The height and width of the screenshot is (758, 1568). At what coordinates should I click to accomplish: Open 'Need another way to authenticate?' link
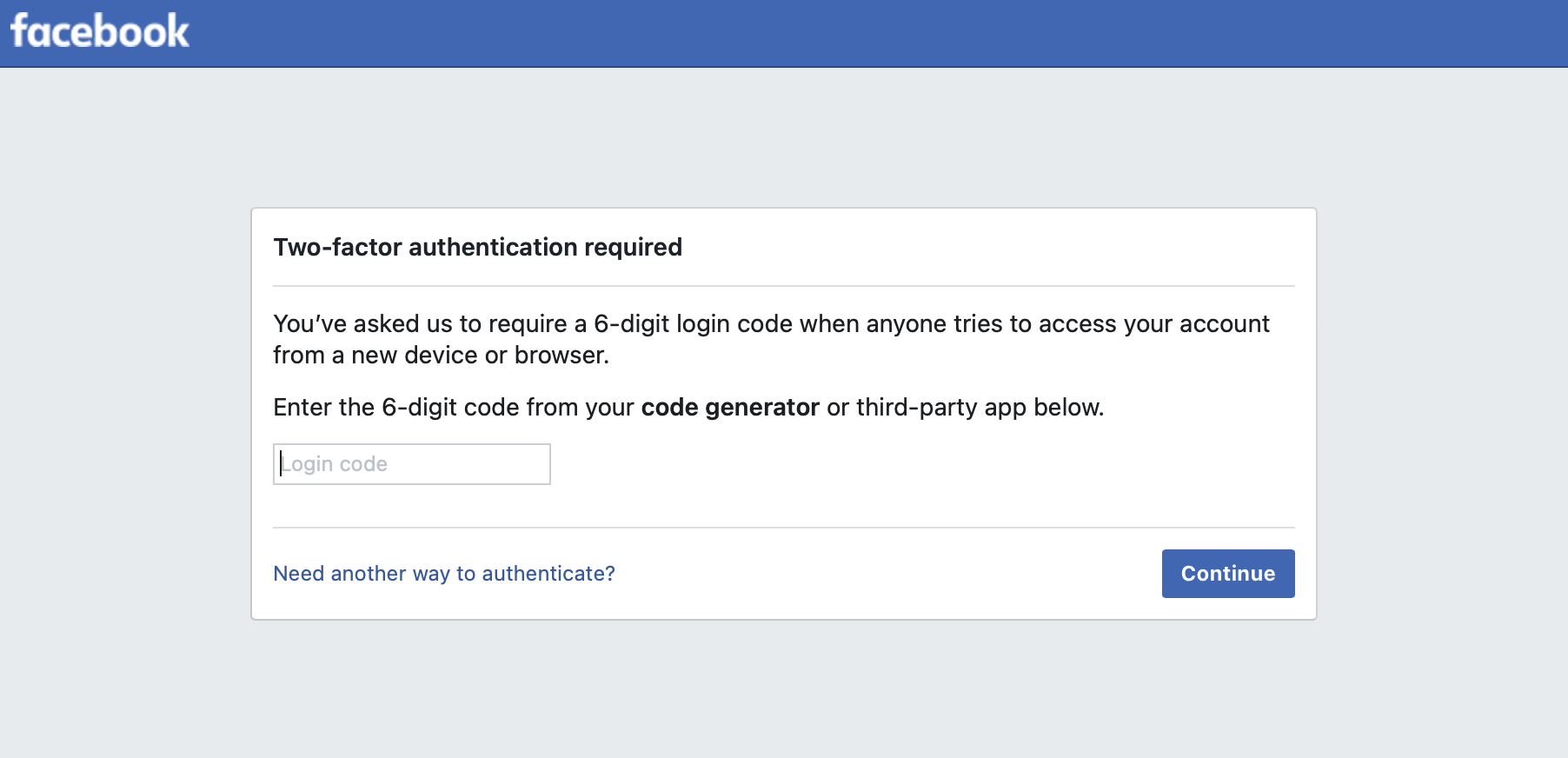point(443,573)
